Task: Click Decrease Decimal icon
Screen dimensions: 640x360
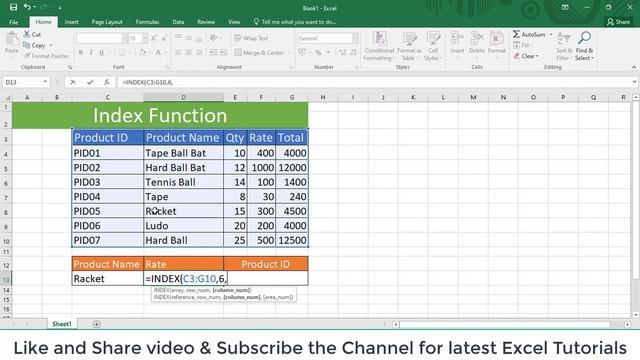Action: 353,52
